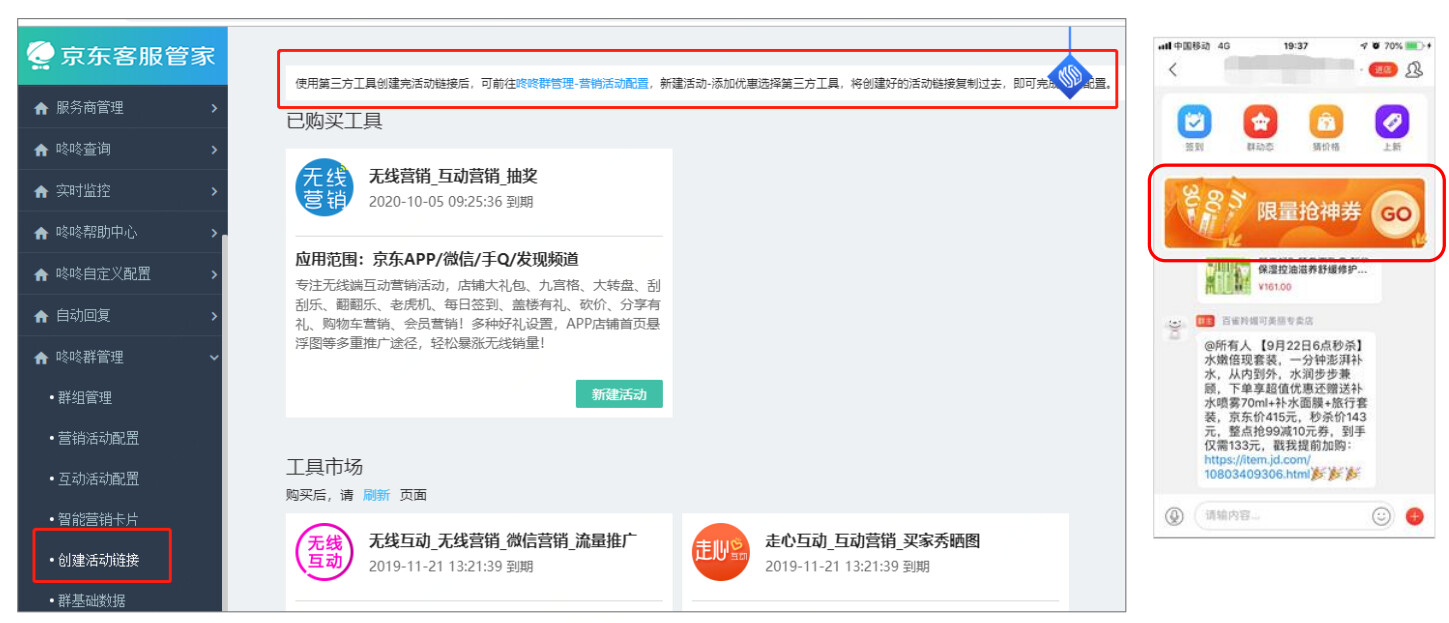Tap the back arrow in phone chat
Screen dimensions: 1449x623
pos(1173,70)
